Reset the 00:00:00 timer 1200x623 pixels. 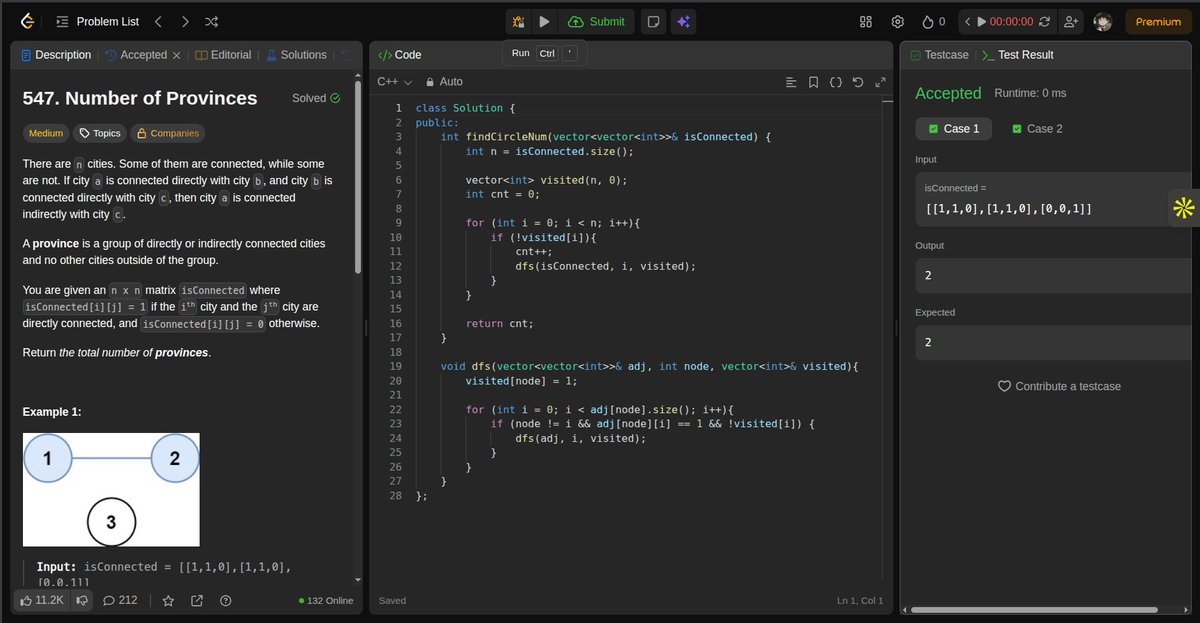click(x=1044, y=21)
